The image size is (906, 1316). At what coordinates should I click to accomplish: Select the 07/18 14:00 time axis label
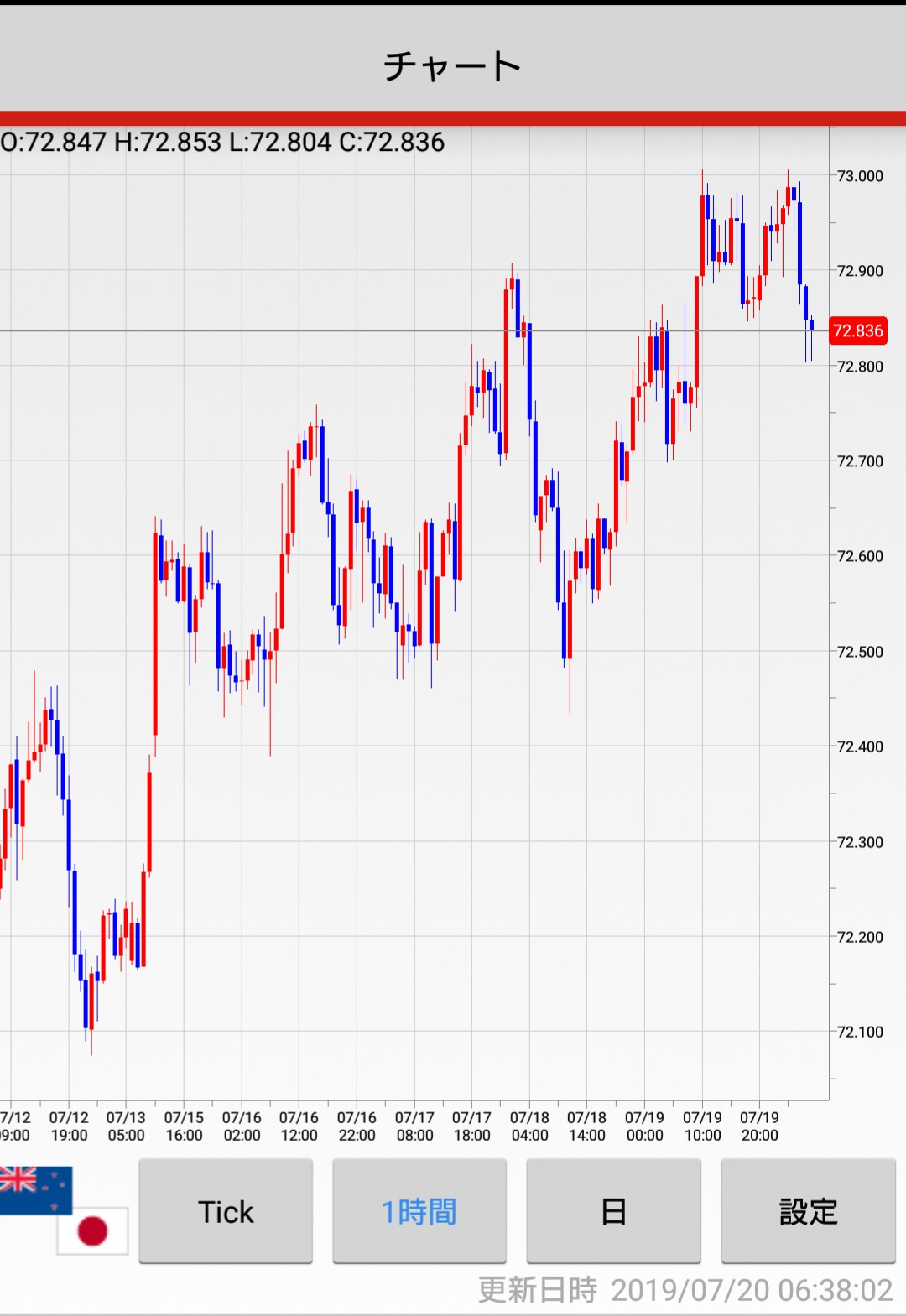[586, 1126]
